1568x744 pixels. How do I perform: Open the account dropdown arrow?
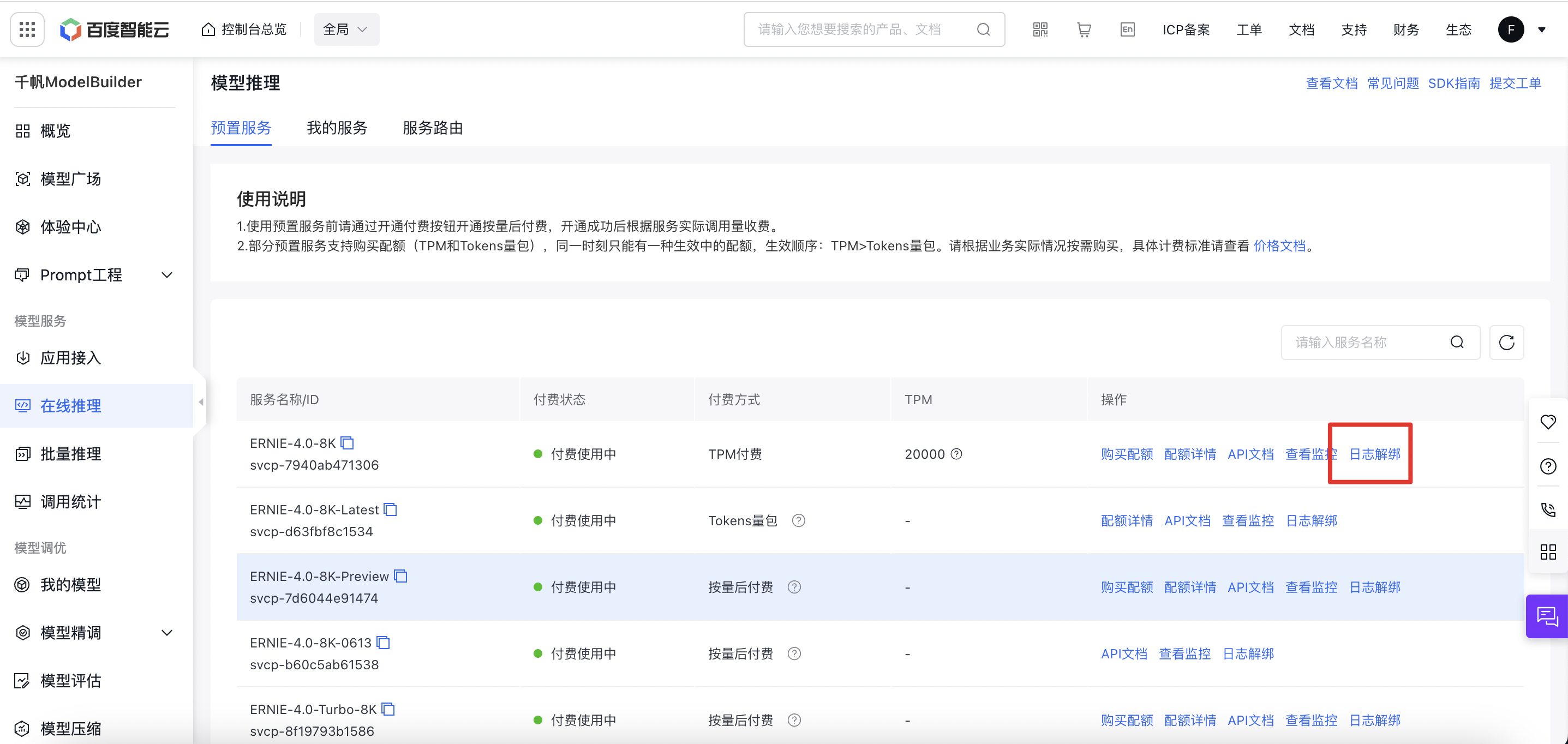pyautogui.click(x=1542, y=29)
